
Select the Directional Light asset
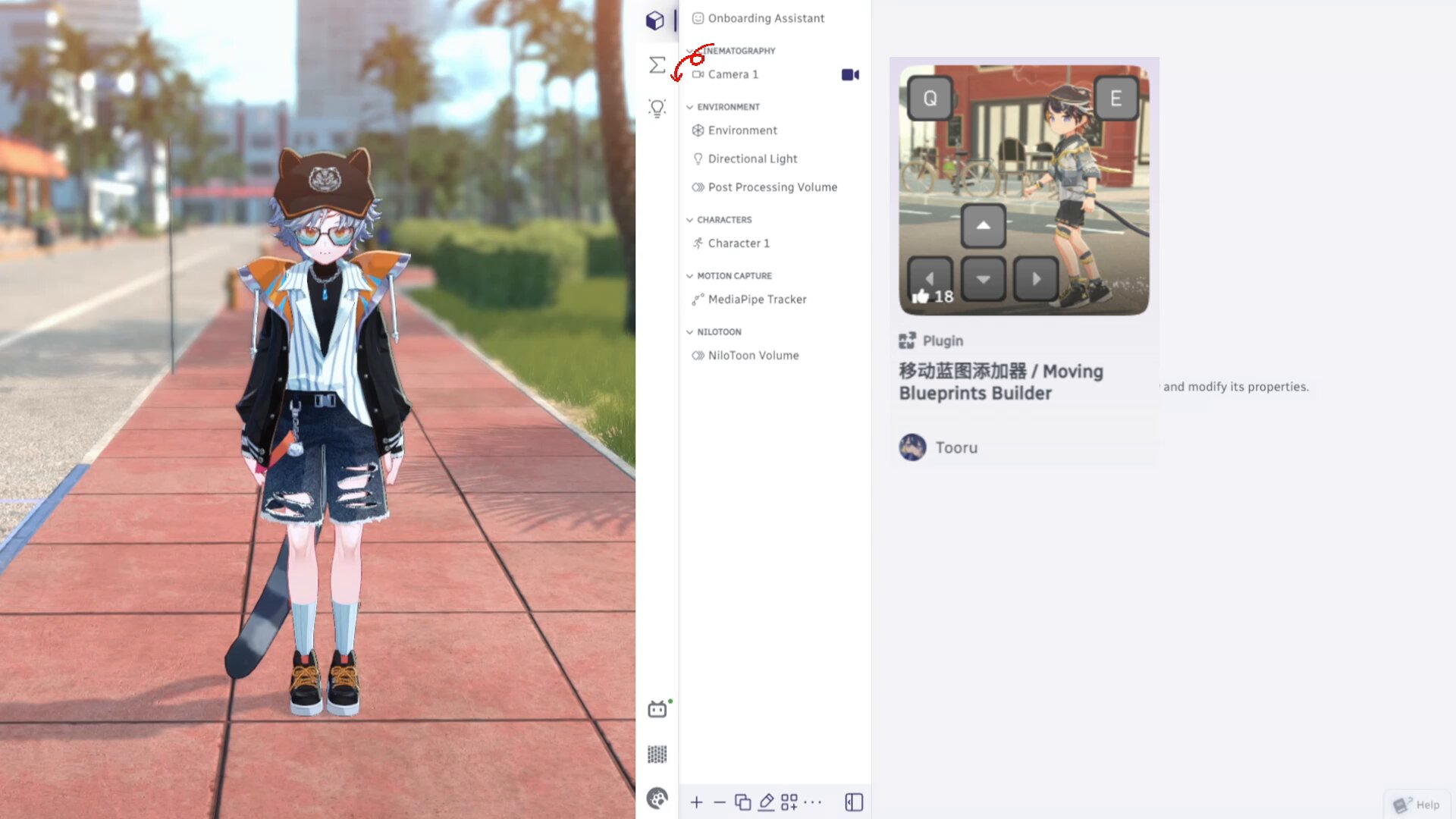(x=775, y=158)
